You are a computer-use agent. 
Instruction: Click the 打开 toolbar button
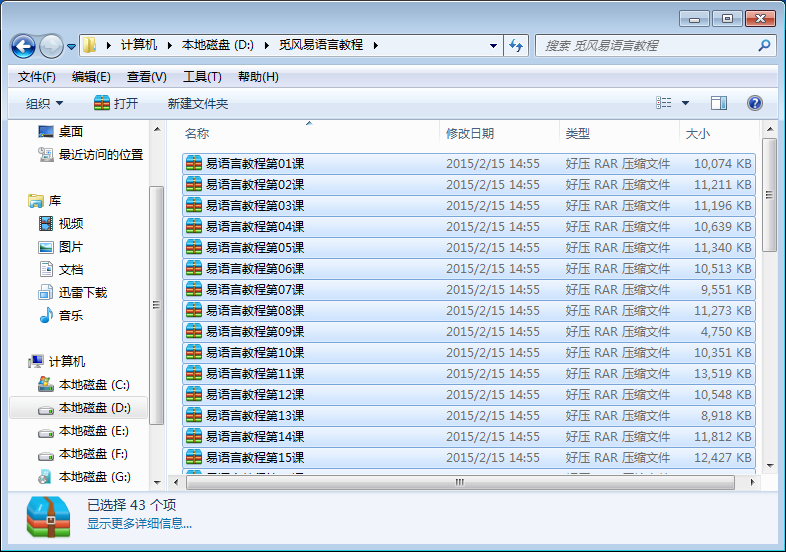tap(116, 104)
